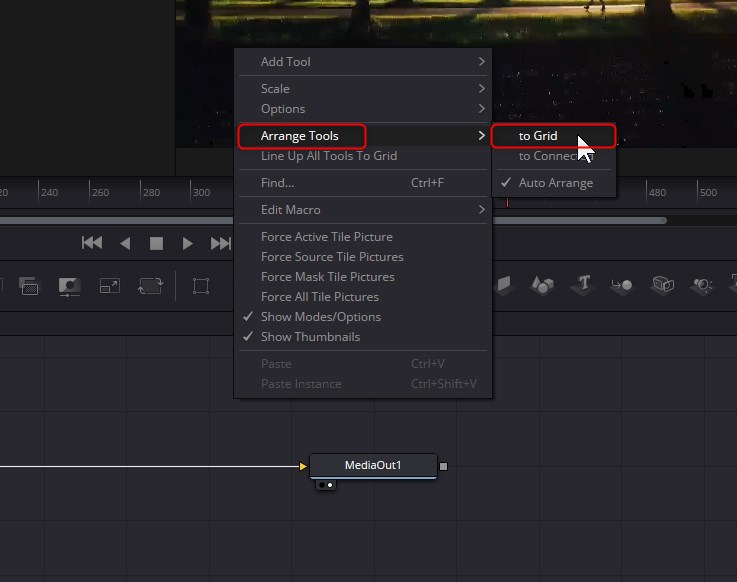Click Add Tool submenu arrow
The image size is (737, 582).
pos(481,62)
